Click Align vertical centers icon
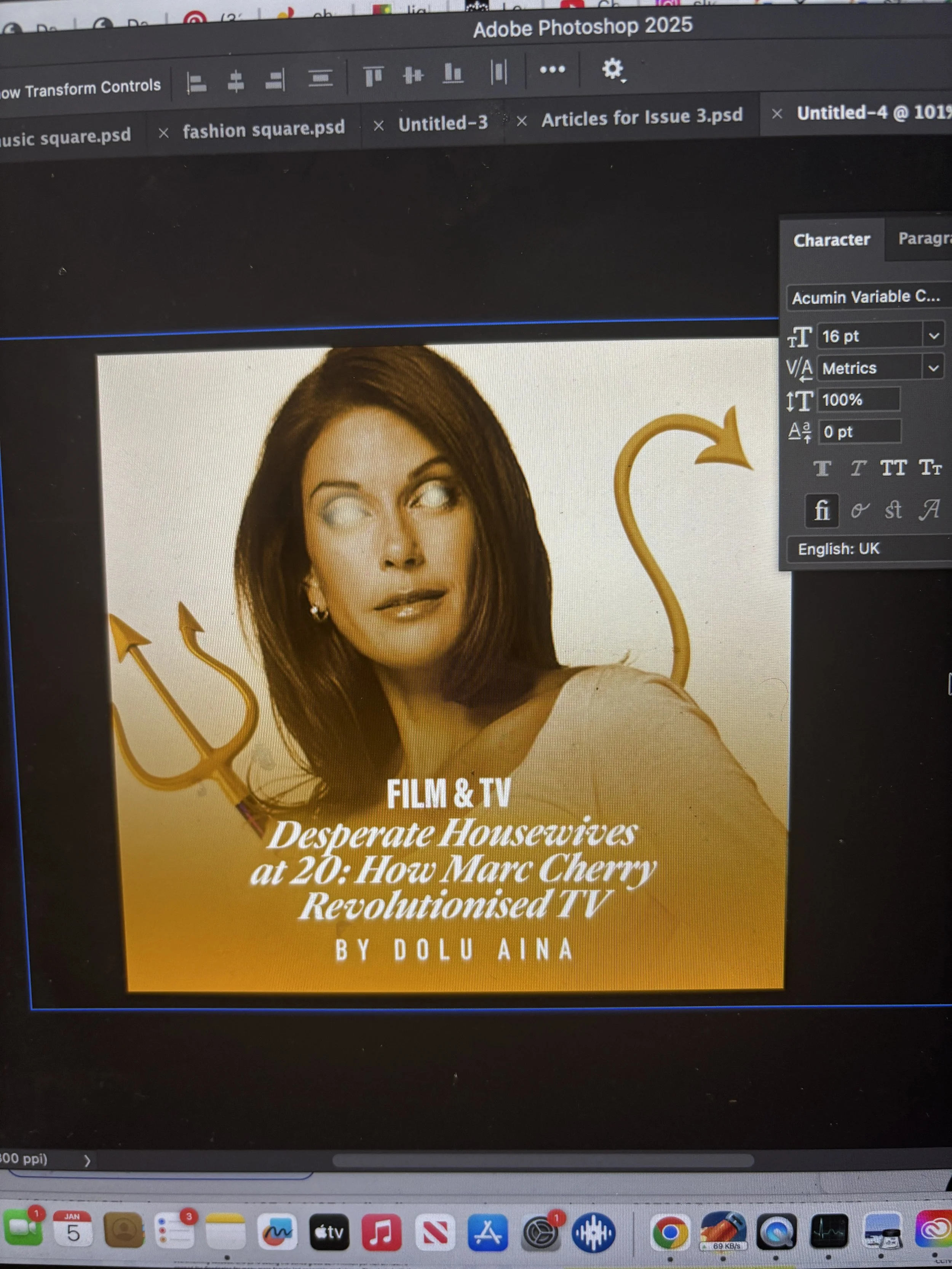The width and height of the screenshot is (952, 1269). pos(412,75)
